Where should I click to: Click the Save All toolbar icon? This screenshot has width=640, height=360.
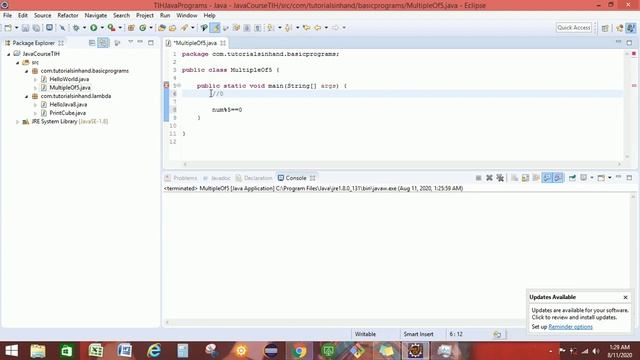(36, 28)
